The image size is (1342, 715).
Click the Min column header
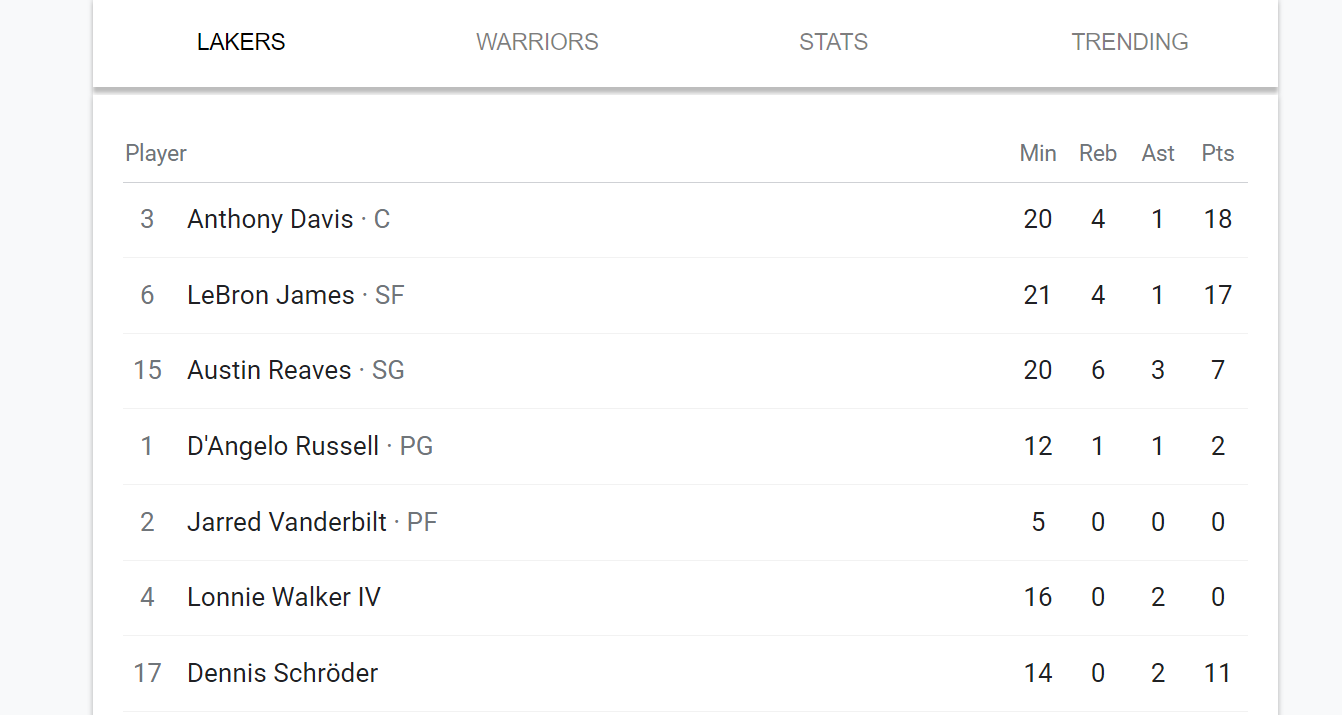[x=1038, y=153]
